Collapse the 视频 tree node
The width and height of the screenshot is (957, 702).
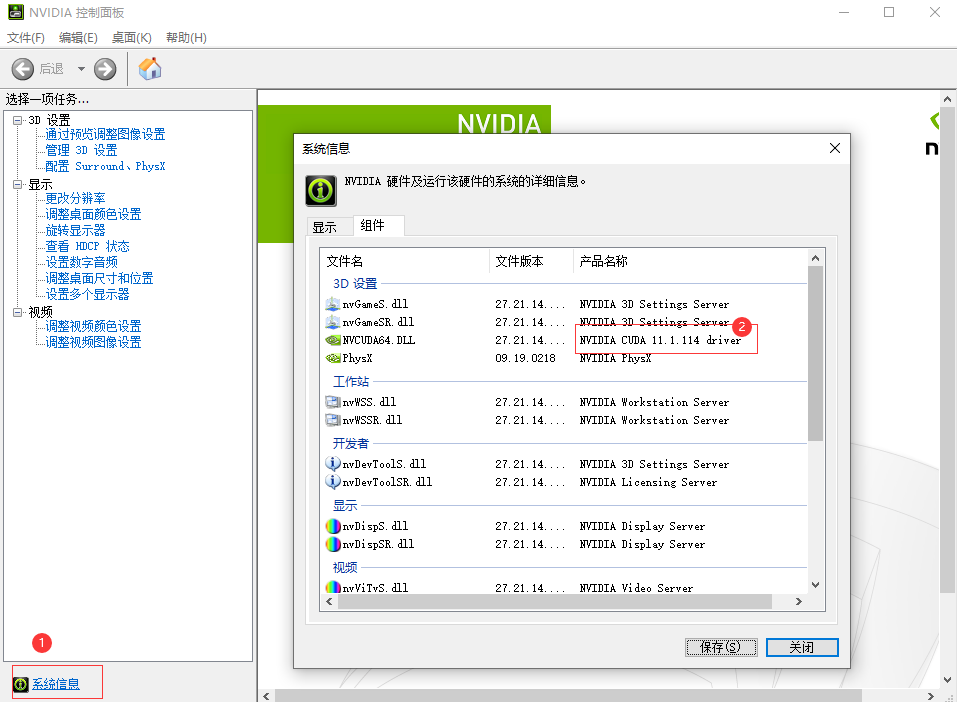18,312
